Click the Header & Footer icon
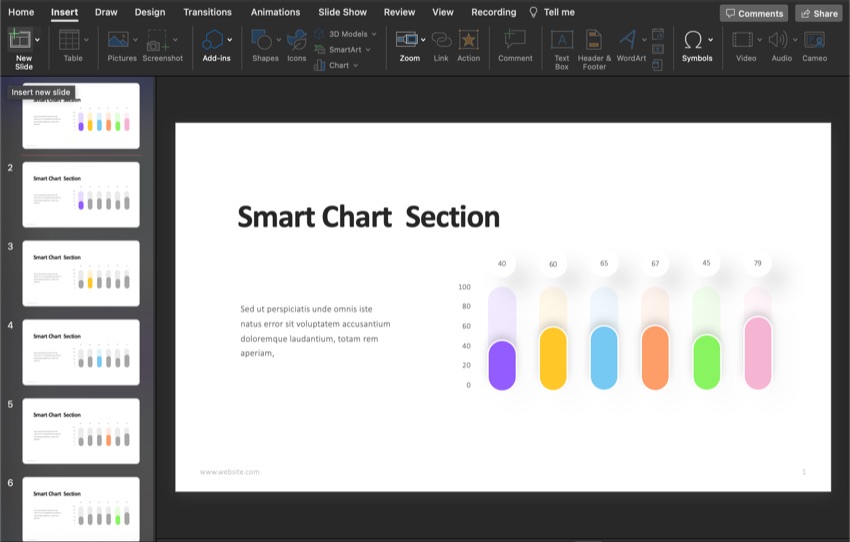Image resolution: width=850 pixels, height=542 pixels. 594,41
